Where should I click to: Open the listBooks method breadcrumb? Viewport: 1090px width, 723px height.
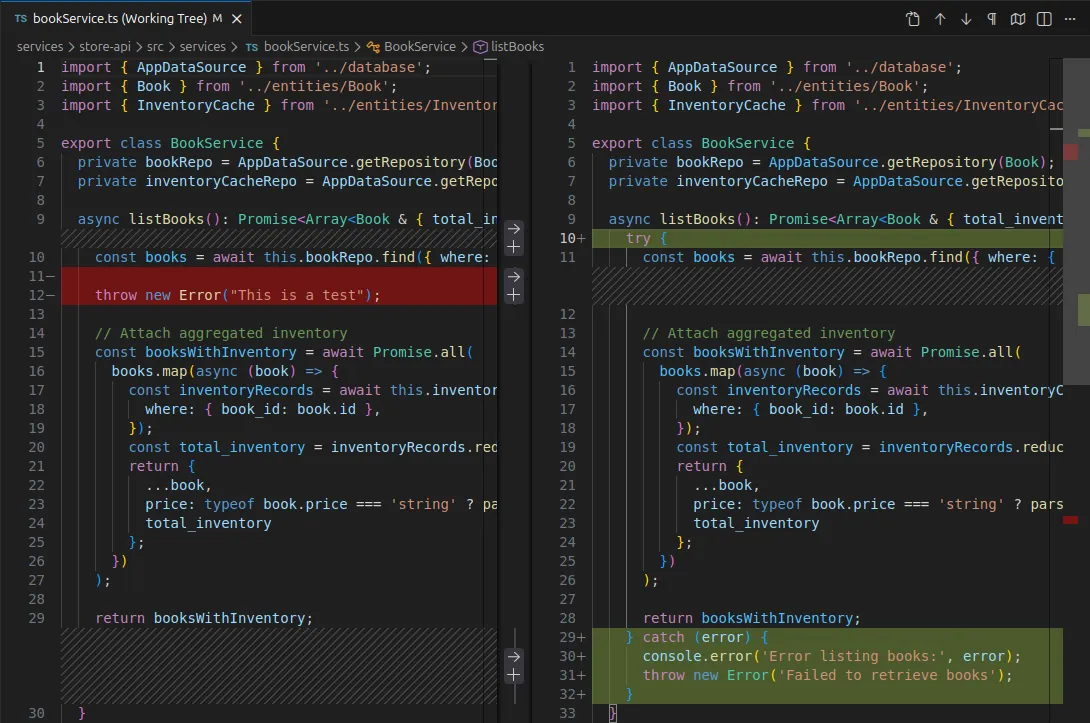point(517,46)
